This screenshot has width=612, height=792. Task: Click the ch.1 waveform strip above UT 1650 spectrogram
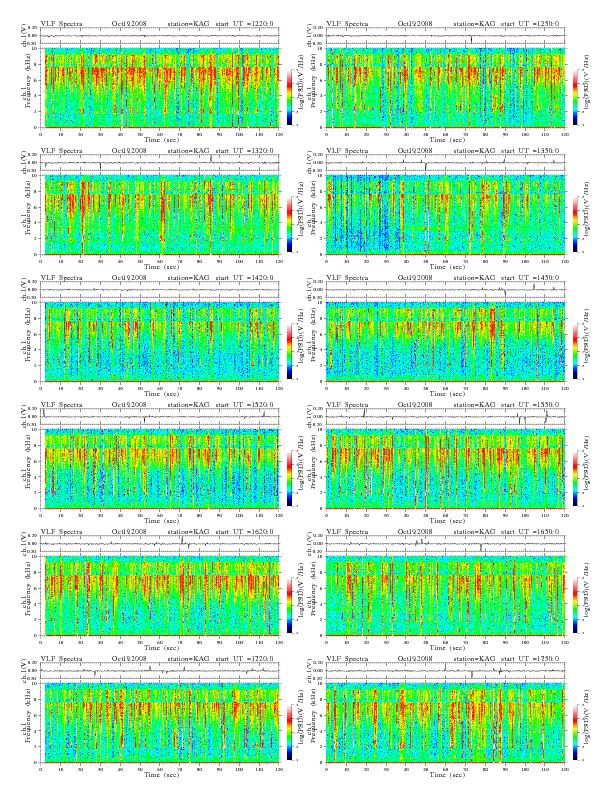tap(445, 544)
